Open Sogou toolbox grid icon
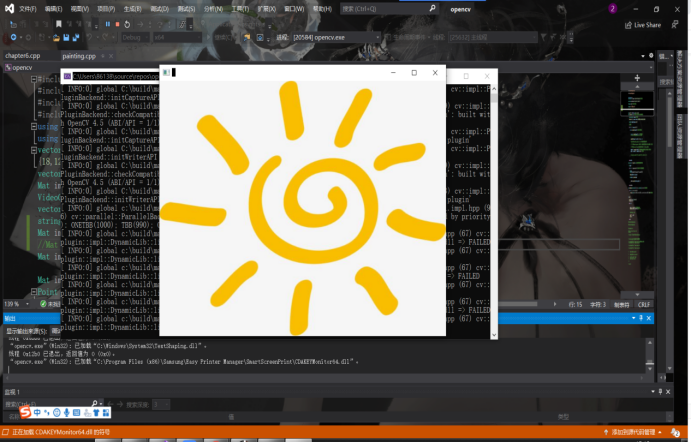 pyautogui.click(x=106, y=412)
